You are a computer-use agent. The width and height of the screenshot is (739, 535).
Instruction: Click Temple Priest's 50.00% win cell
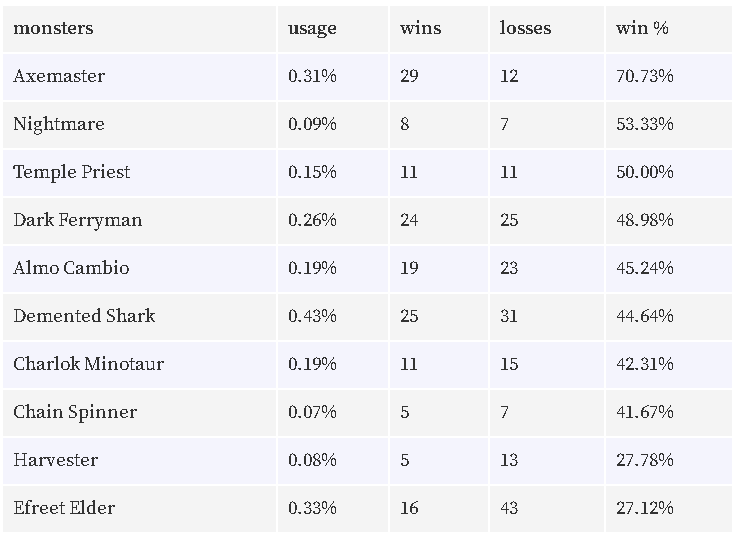[644, 173]
